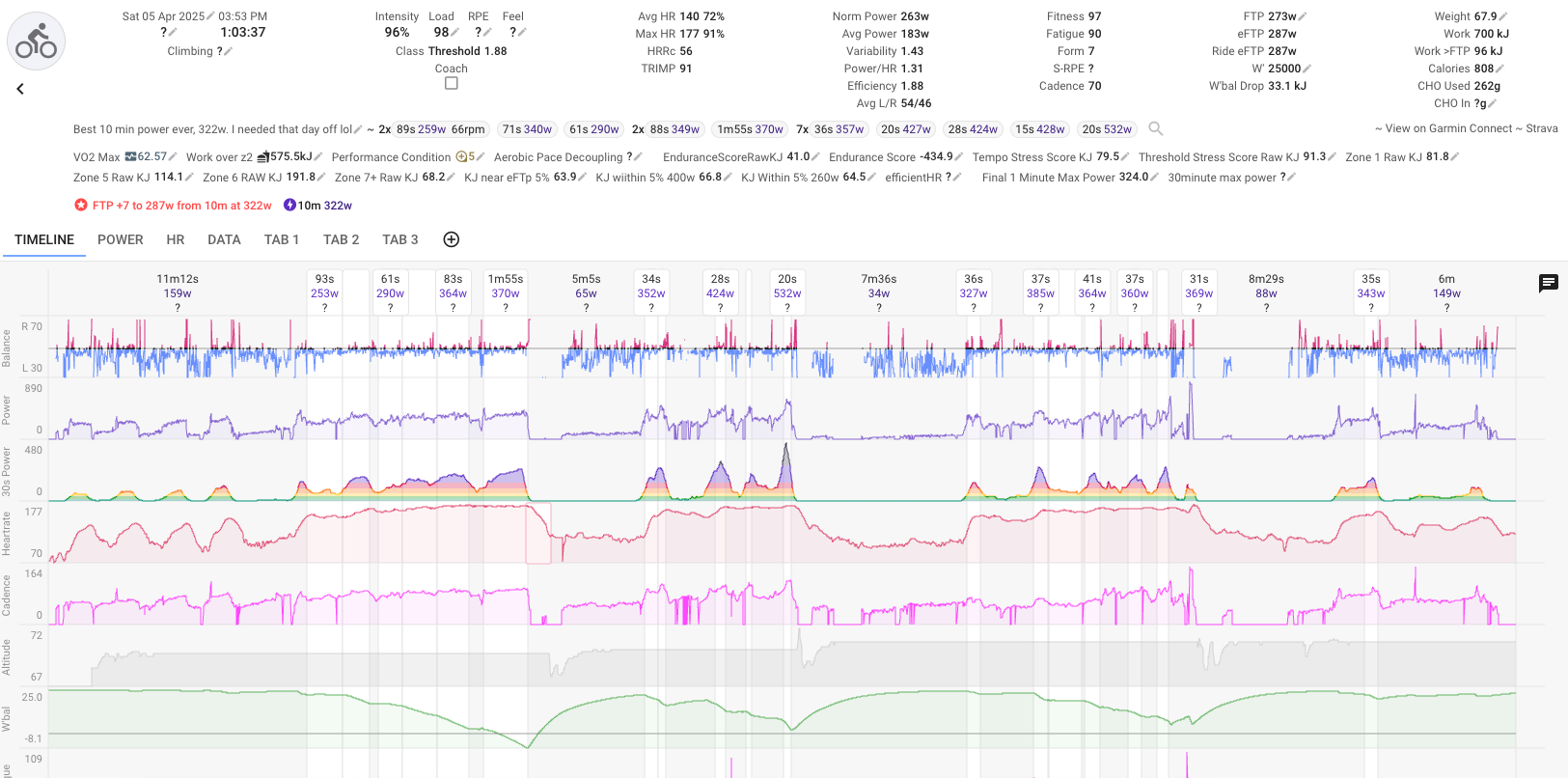Edit 30minute max power pencil icon
This screenshot has width=1568, height=778.
tap(1292, 178)
